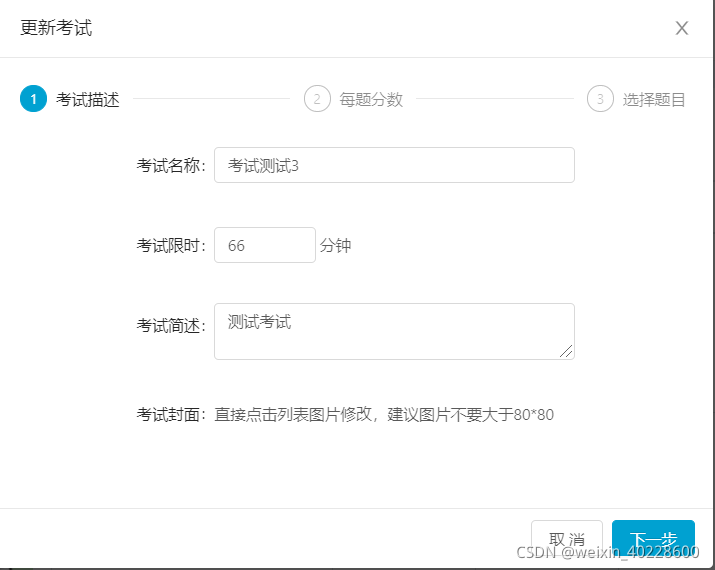This screenshot has height=570, width=715.
Task: Open the 选择题目 step label
Action: 654,99
